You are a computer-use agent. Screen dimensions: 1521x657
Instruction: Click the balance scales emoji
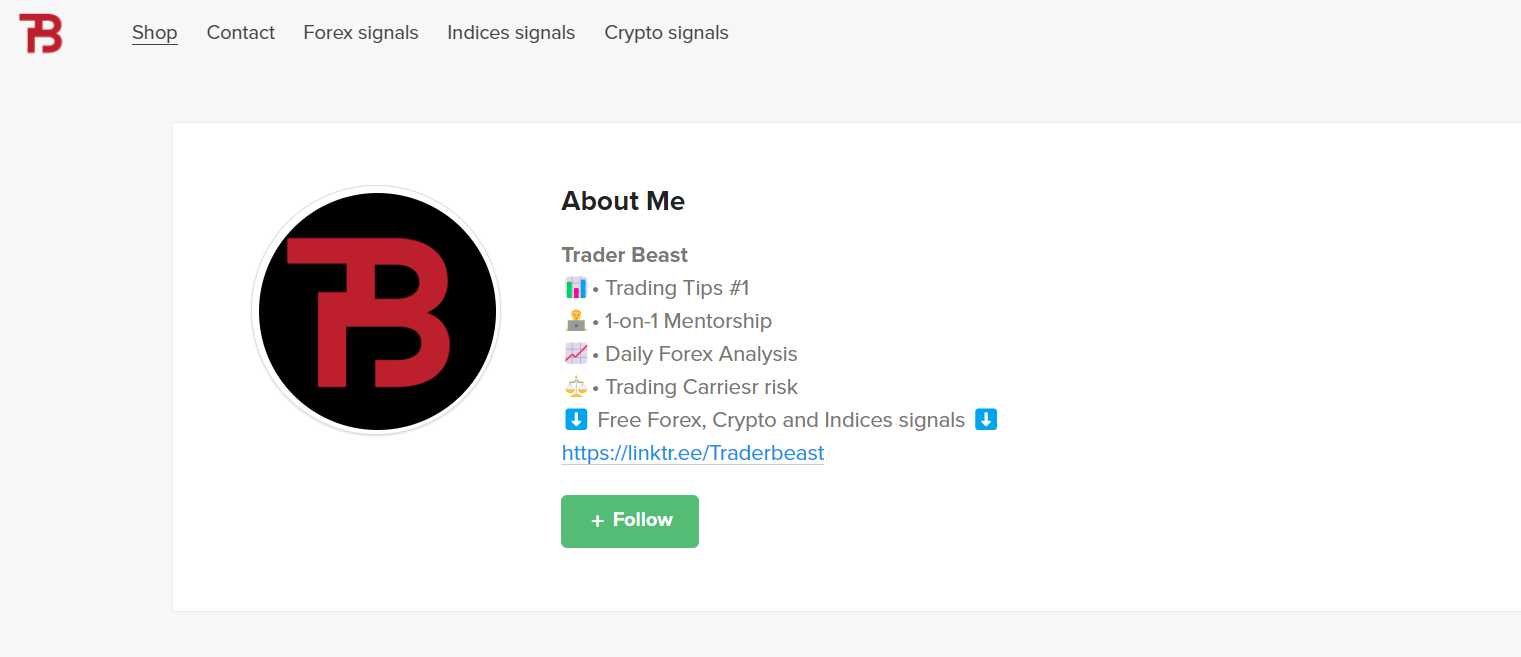575,387
